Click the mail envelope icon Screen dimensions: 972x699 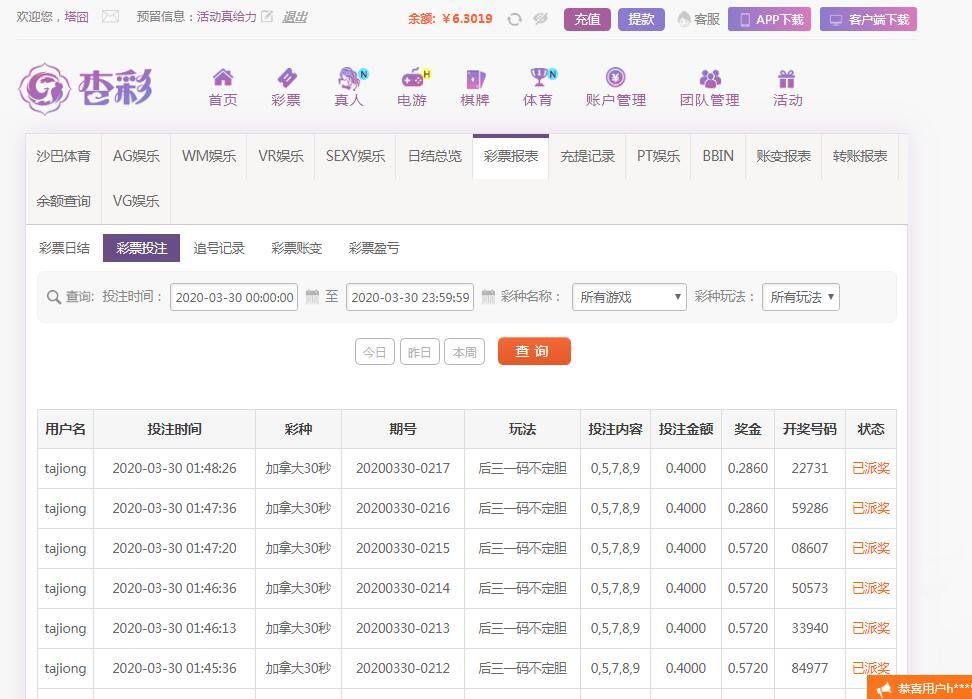[110, 17]
